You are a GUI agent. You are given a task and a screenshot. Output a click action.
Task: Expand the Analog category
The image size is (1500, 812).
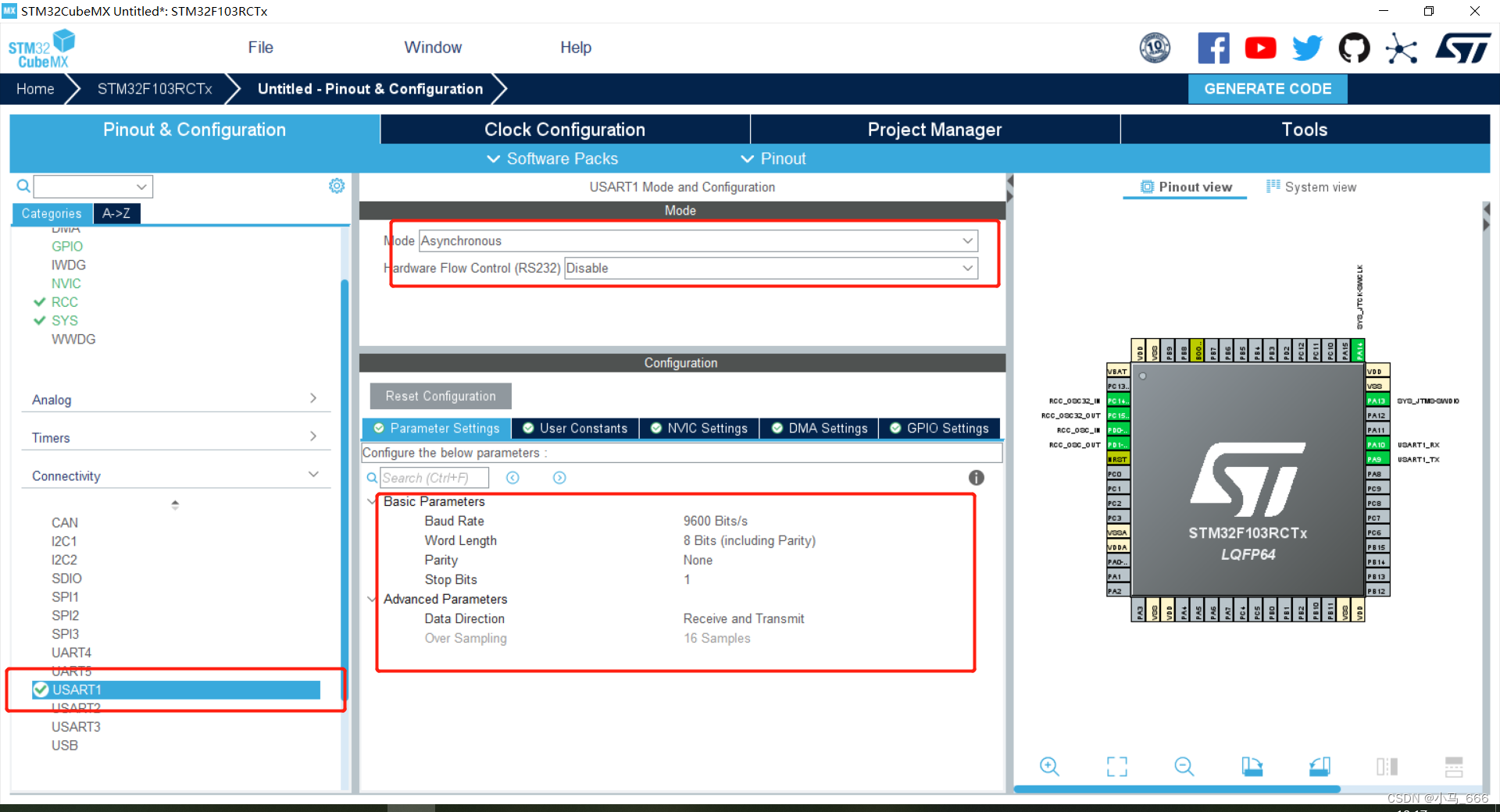pyautogui.click(x=176, y=399)
